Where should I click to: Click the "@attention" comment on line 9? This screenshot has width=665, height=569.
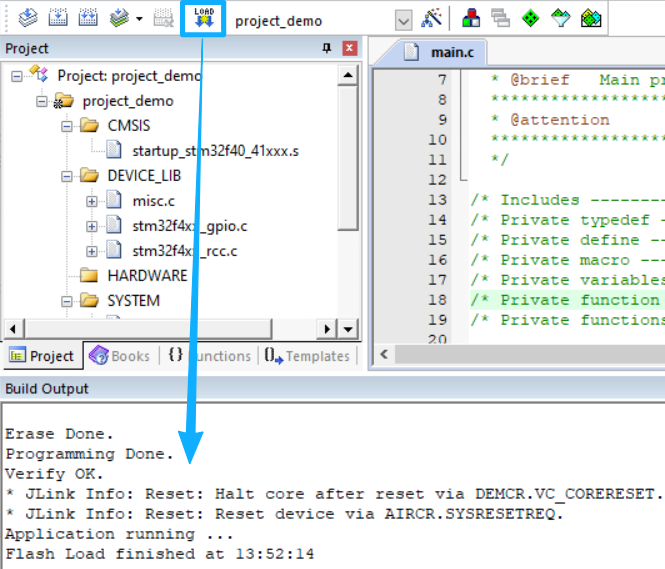(560, 120)
